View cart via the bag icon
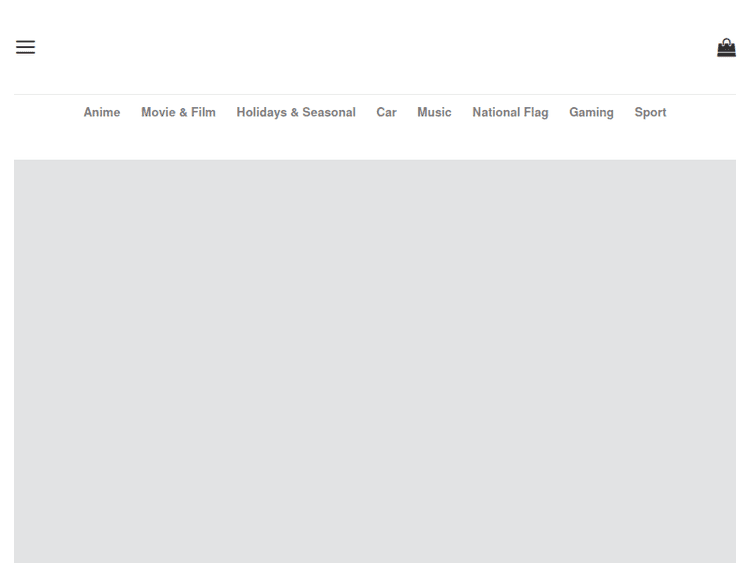750x563 pixels. tap(726, 47)
